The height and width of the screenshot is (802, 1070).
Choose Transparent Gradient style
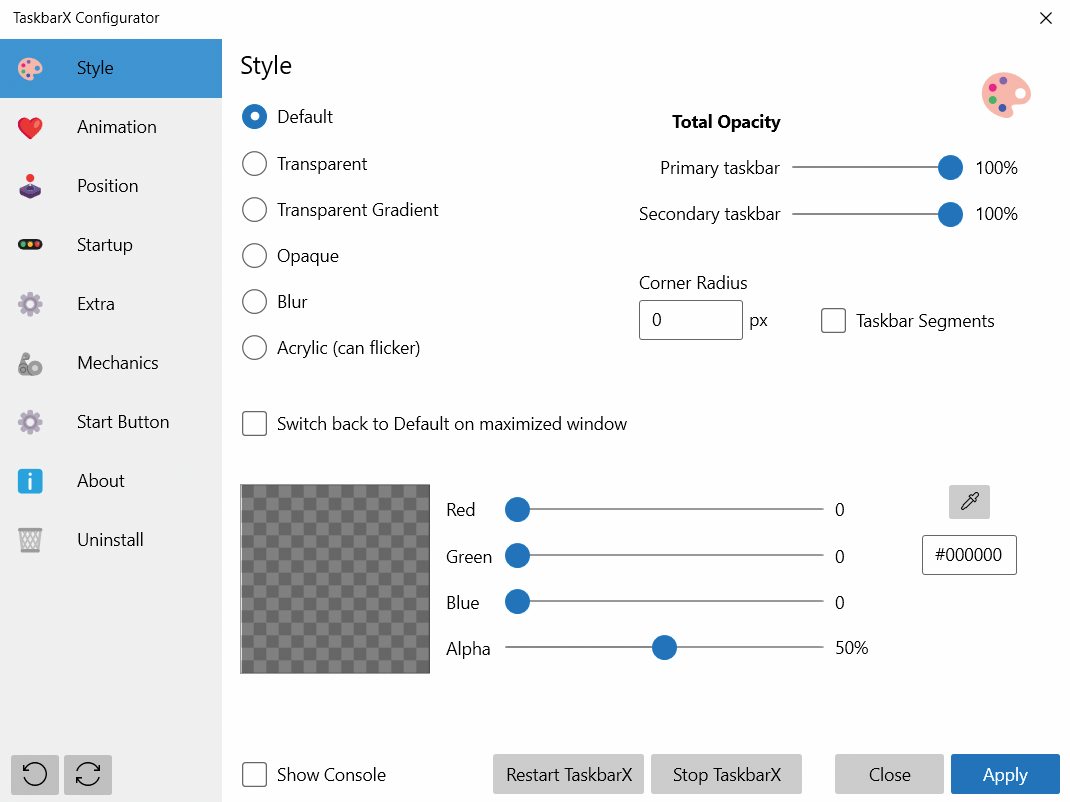(255, 210)
